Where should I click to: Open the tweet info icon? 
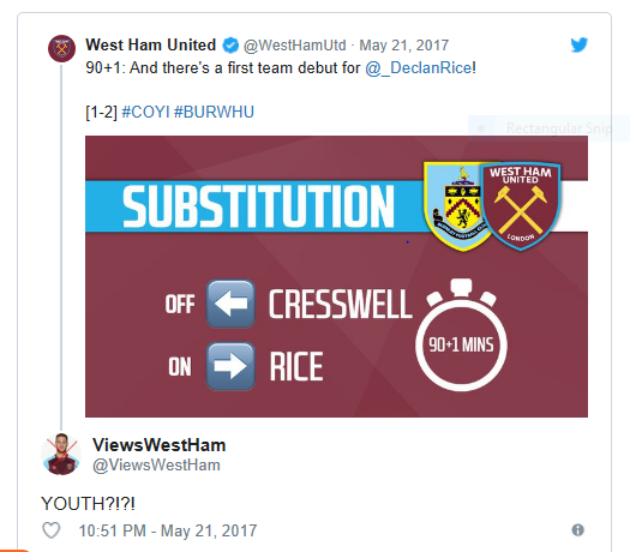577,530
